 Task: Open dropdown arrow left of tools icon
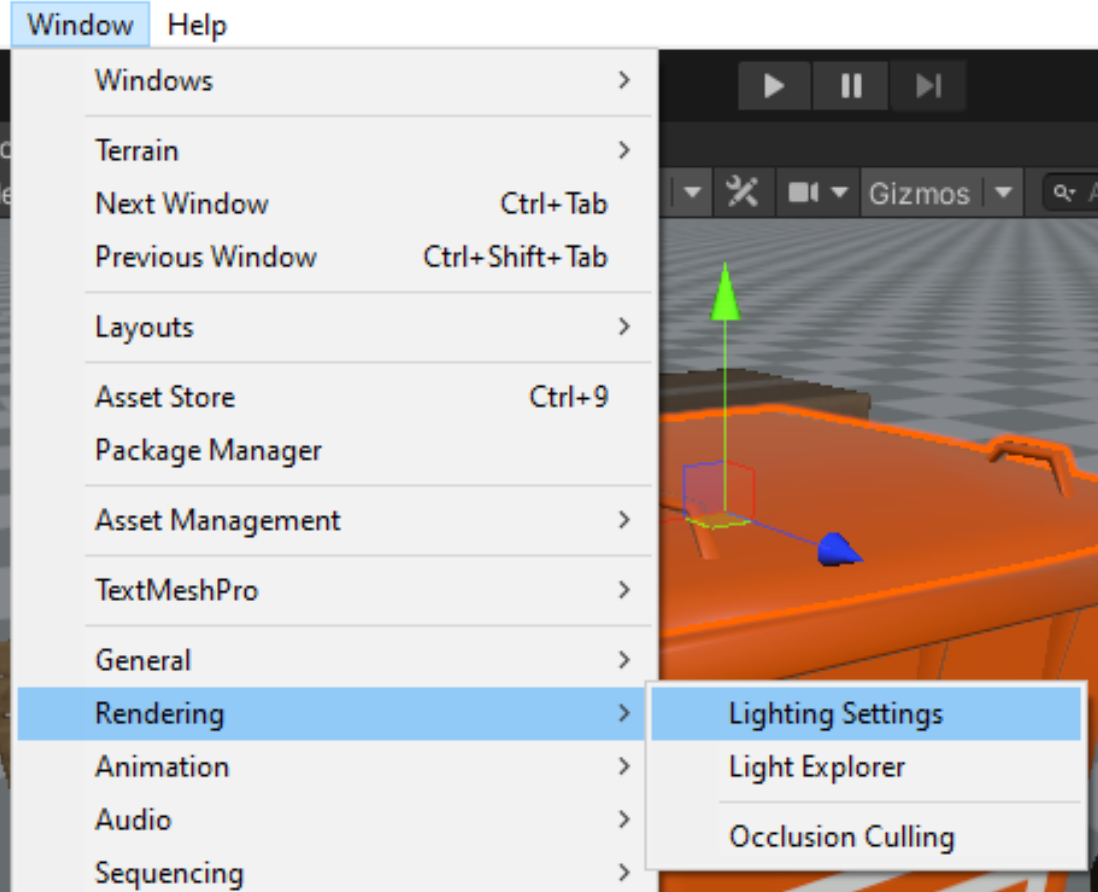693,192
